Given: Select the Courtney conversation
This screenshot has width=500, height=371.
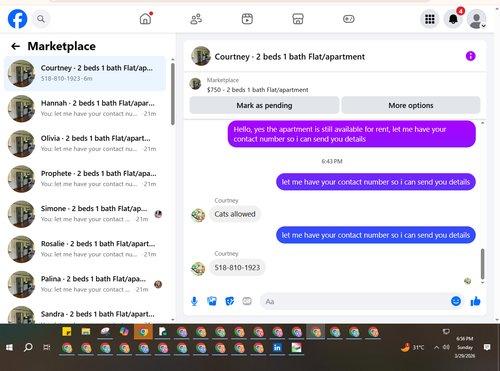Looking at the screenshot, I should [x=85, y=74].
